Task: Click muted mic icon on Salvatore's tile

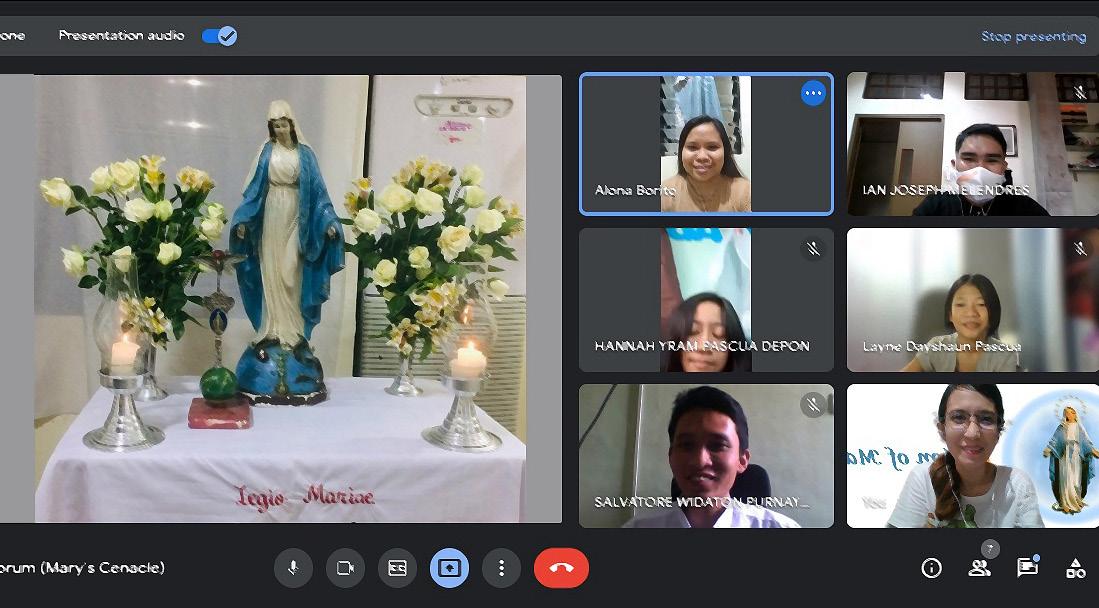Action: (813, 405)
